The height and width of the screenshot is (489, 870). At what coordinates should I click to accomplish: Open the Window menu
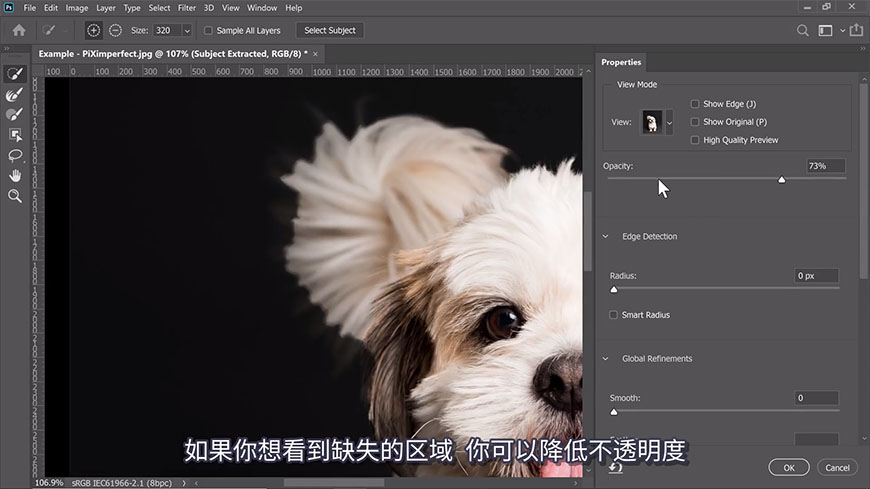pos(262,8)
